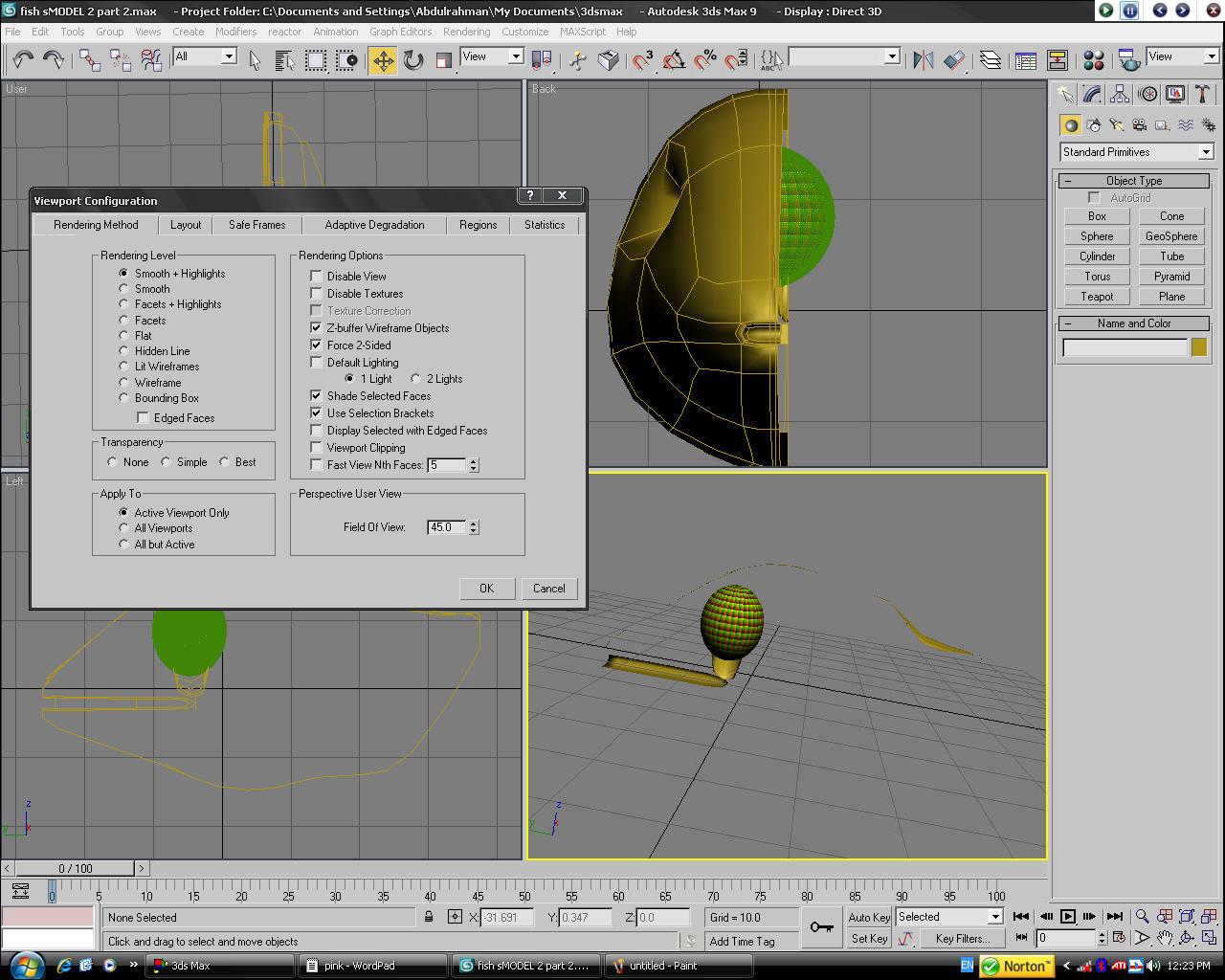Click the time slider 0 / 100 handle
The image size is (1225, 980).
[75, 869]
